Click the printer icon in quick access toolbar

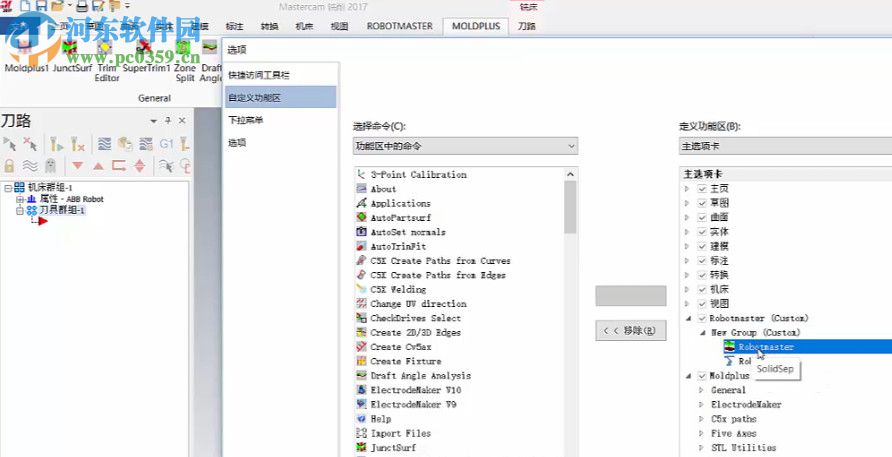[x=82, y=6]
